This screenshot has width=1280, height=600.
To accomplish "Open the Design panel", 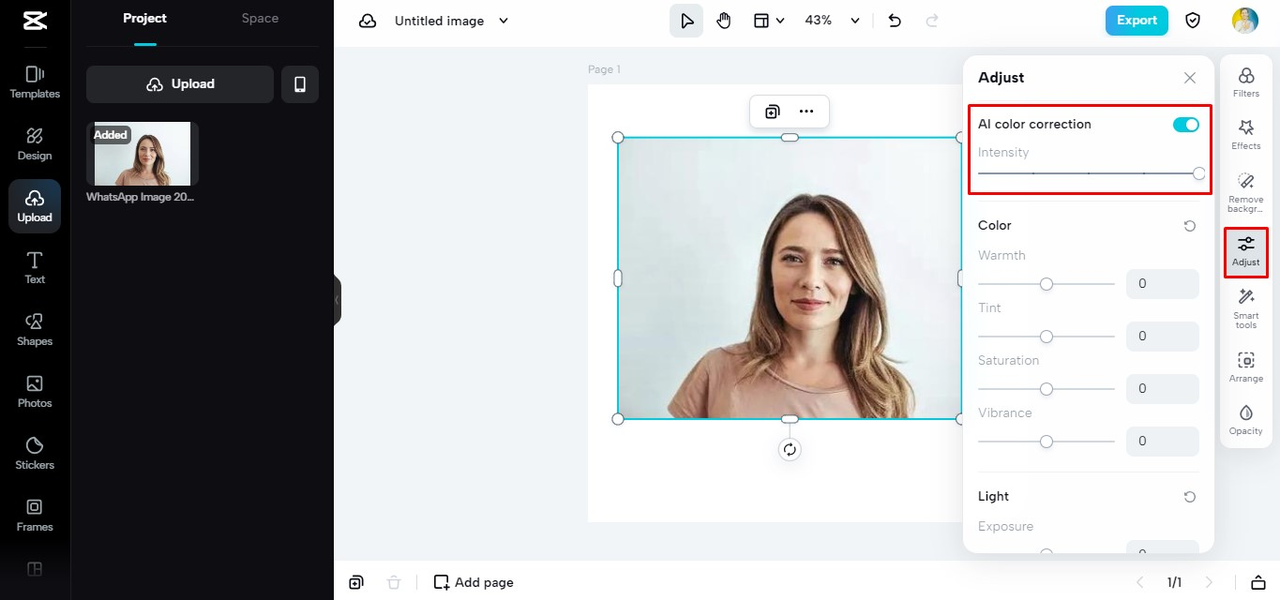I will [x=35, y=144].
